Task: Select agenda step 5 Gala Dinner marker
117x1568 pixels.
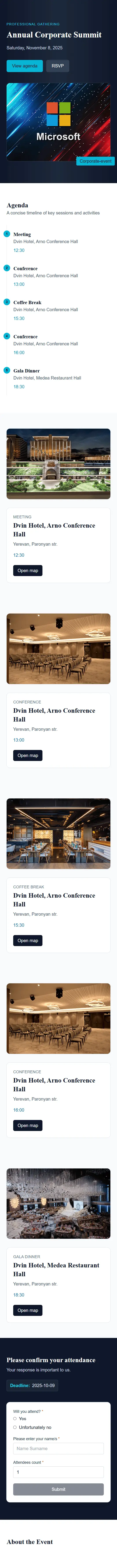Action: coord(7,370)
